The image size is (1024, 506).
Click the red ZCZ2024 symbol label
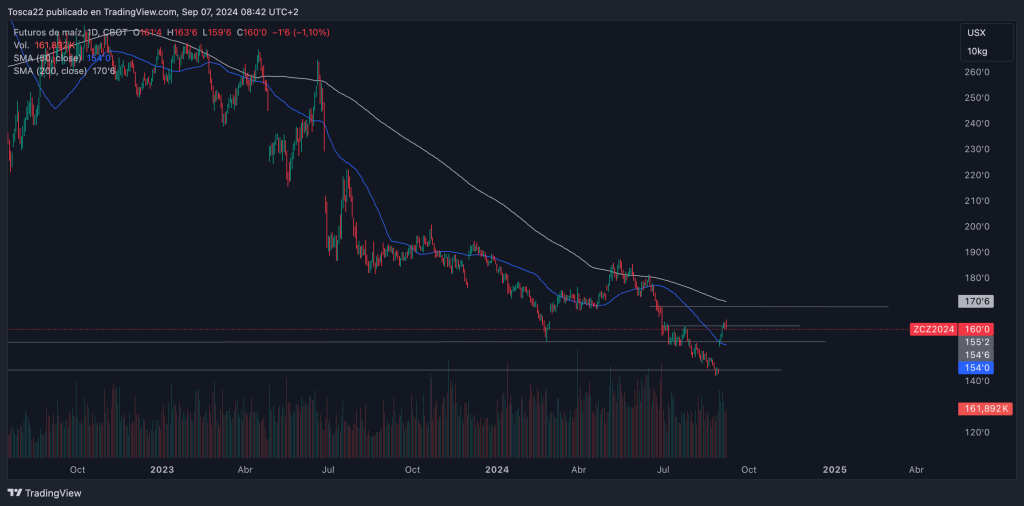tap(933, 329)
